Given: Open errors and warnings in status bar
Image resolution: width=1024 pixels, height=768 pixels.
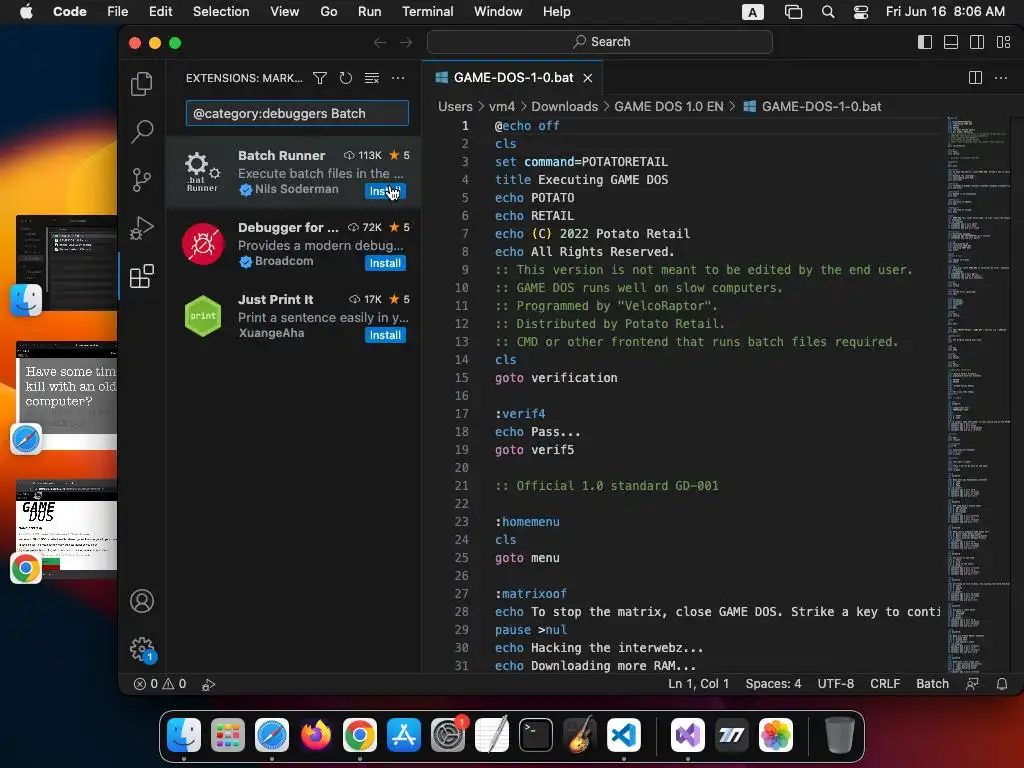Looking at the screenshot, I should pos(160,684).
